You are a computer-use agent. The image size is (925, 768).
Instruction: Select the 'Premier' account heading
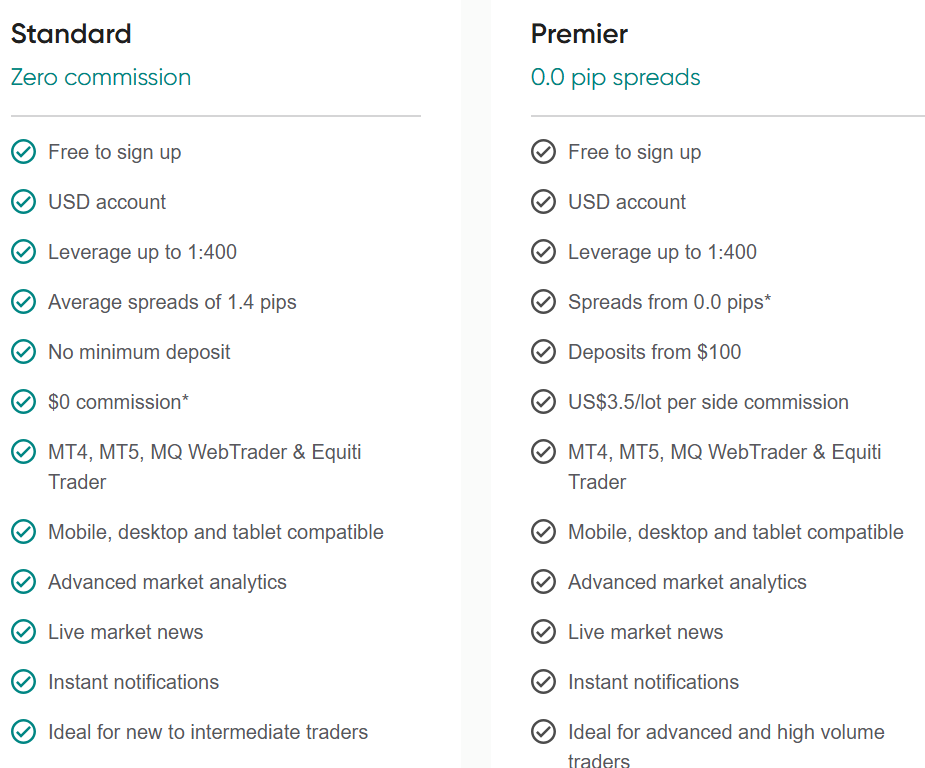pos(579,34)
